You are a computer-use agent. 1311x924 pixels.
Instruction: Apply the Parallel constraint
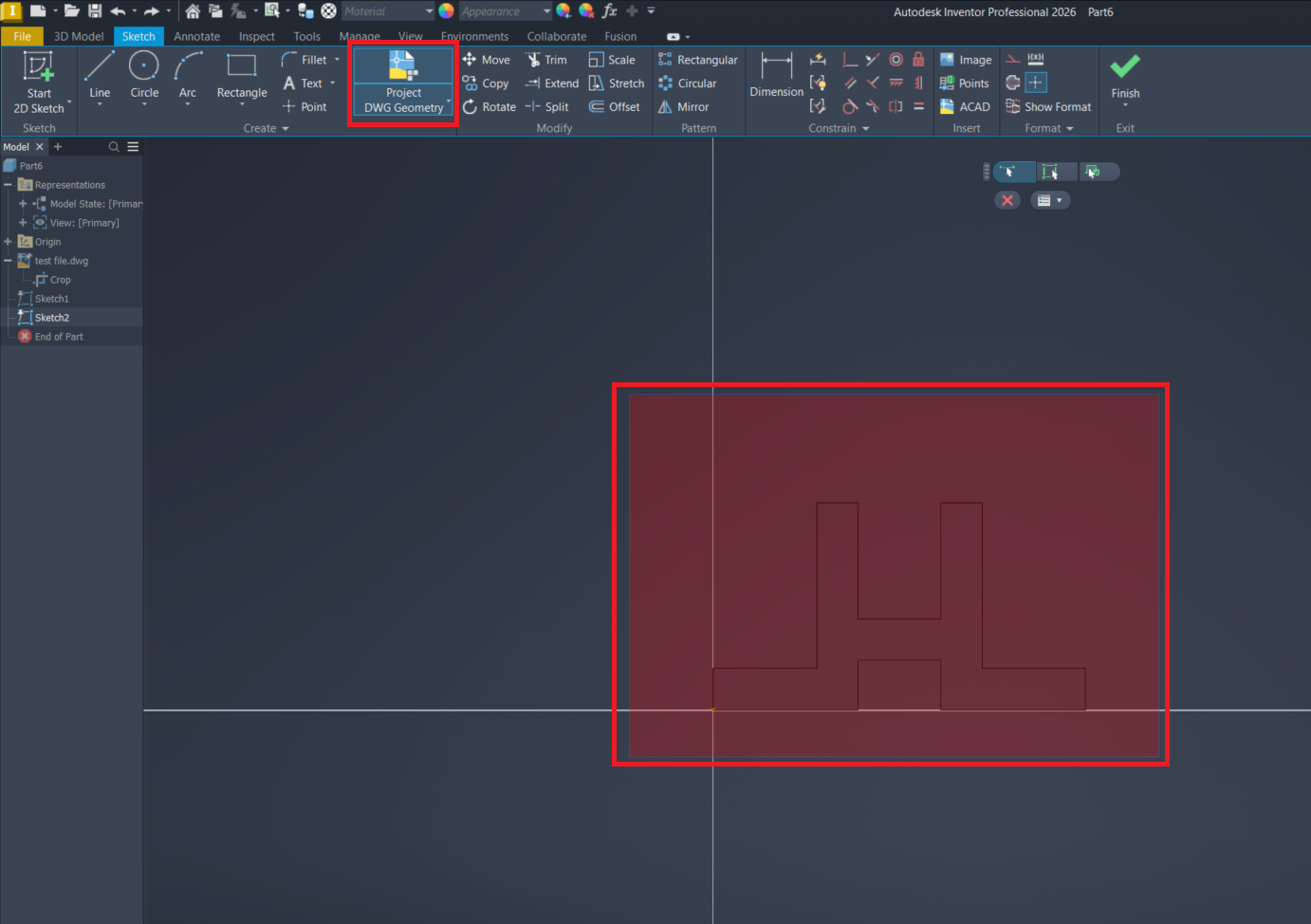850,83
